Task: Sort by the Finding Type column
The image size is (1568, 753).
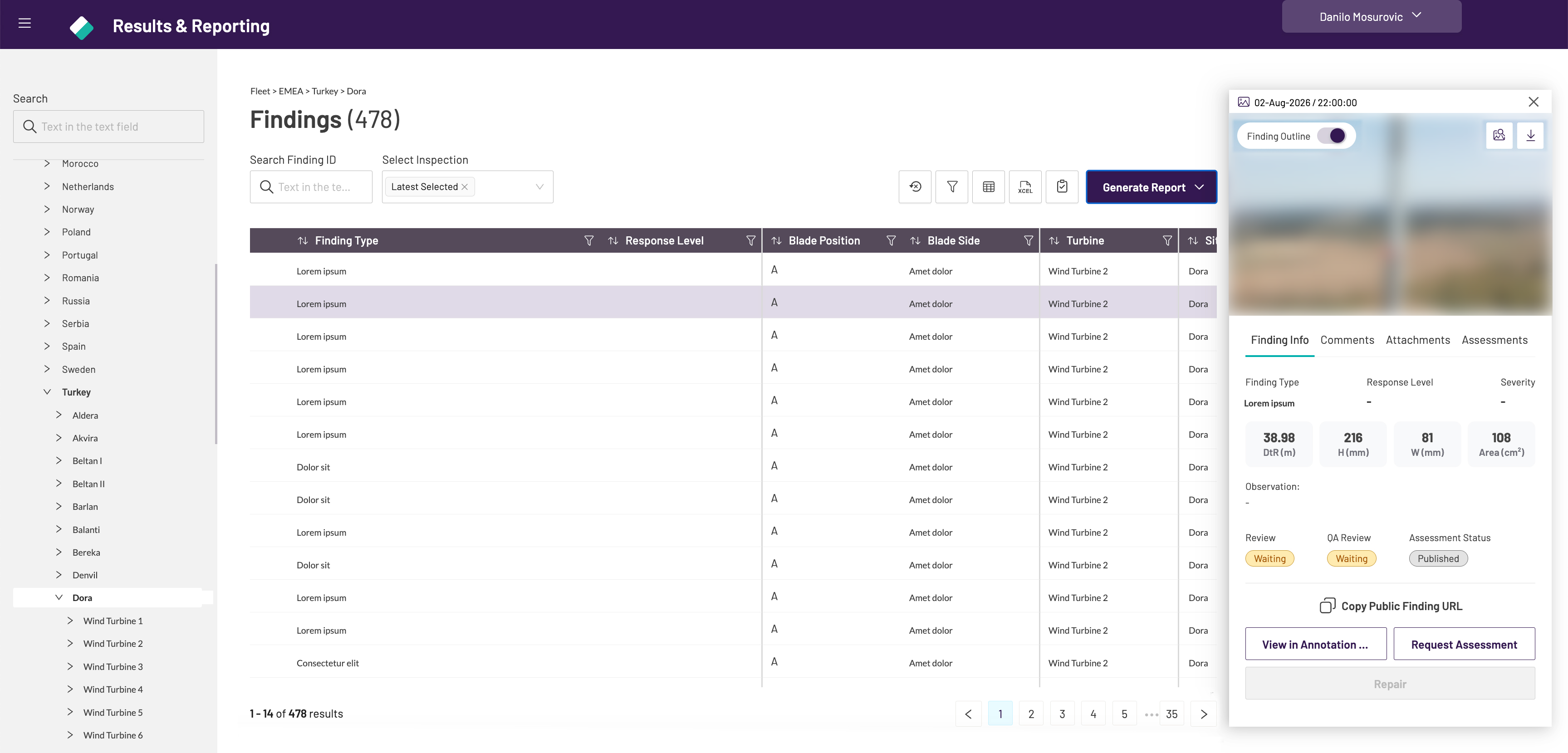Action: 303,240
